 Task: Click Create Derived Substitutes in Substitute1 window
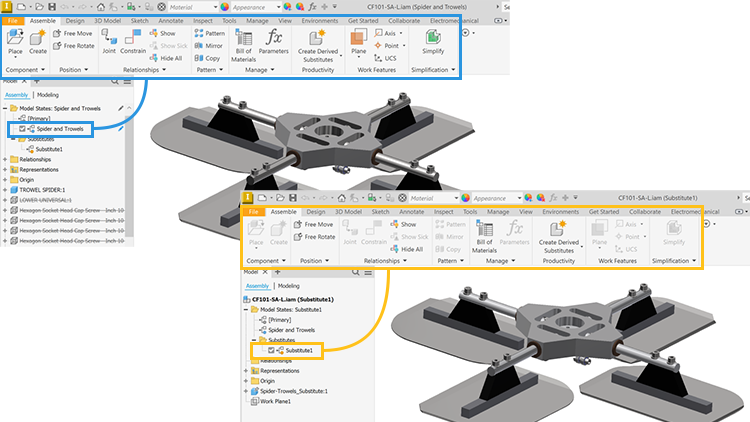click(x=559, y=237)
